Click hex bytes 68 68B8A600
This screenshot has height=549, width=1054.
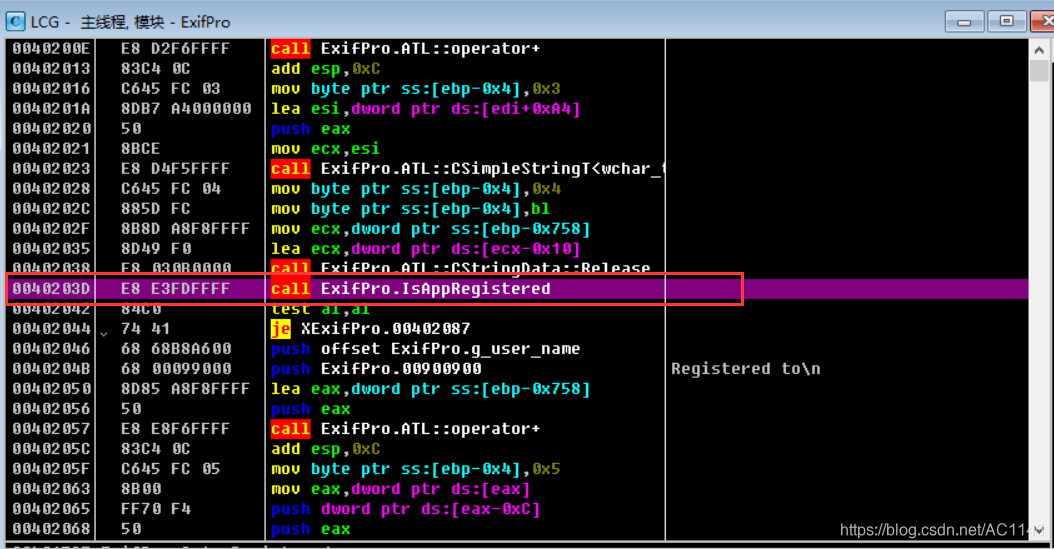pos(176,349)
